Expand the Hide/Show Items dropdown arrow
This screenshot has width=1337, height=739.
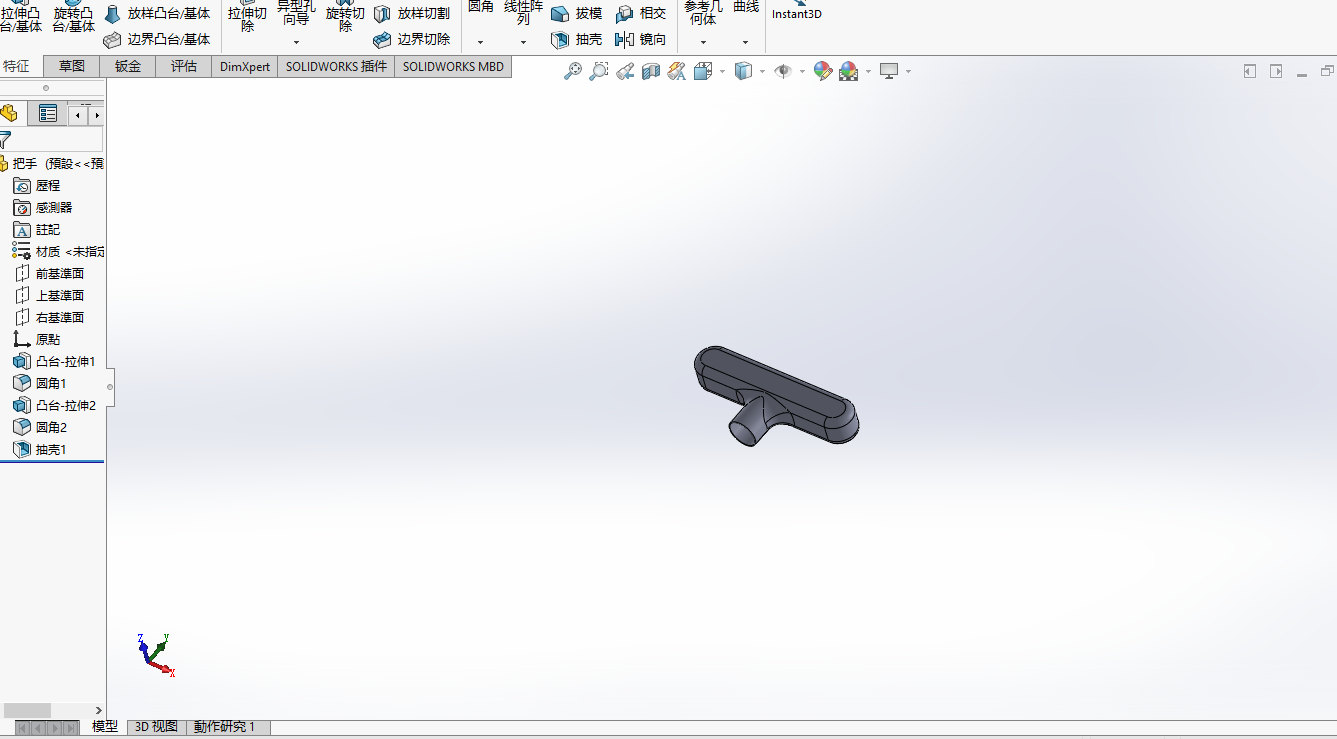pyautogui.click(x=802, y=71)
